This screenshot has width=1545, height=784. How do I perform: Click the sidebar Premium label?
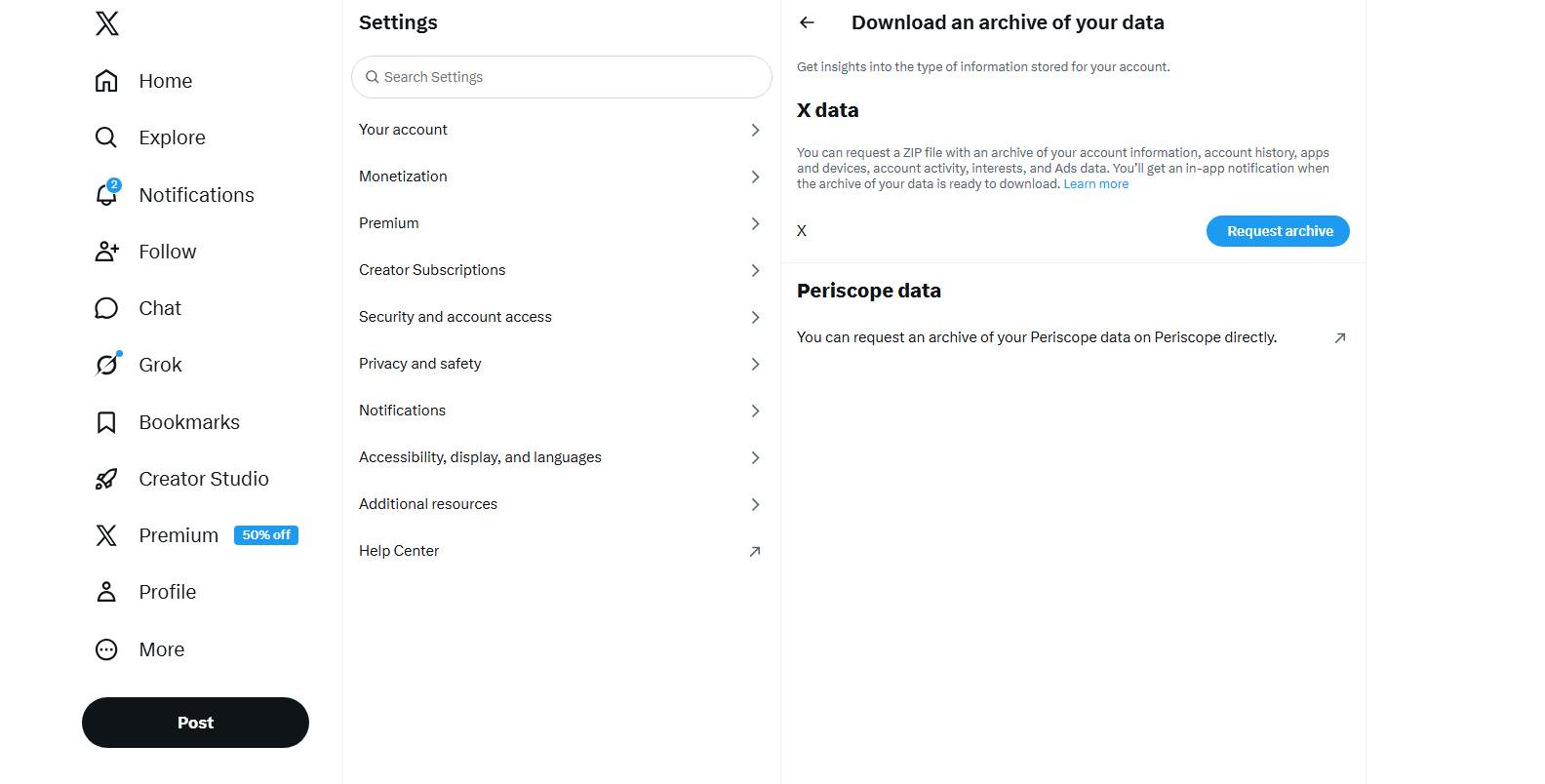pyautogui.click(x=178, y=535)
